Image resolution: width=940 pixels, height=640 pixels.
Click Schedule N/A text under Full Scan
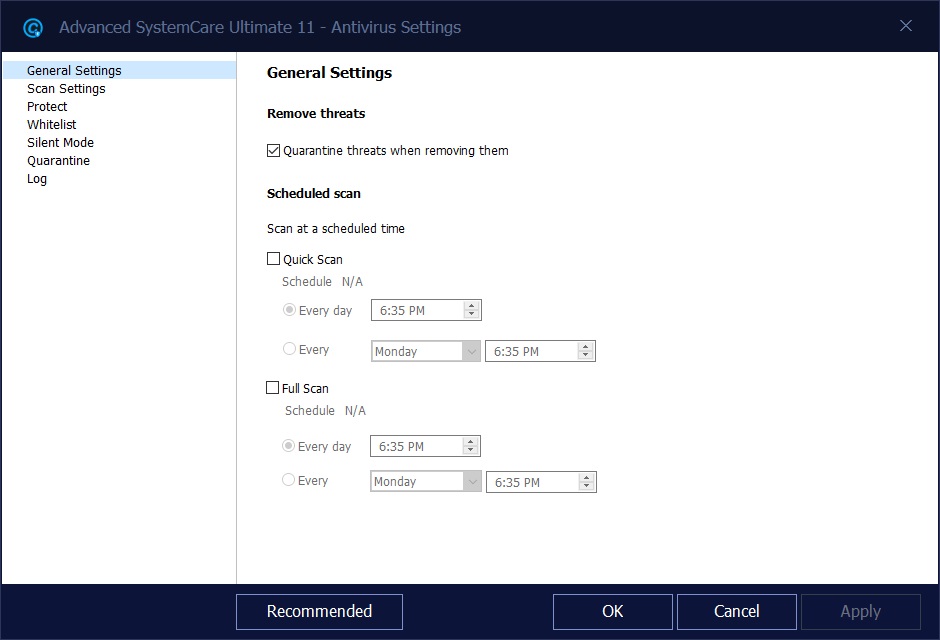point(325,410)
